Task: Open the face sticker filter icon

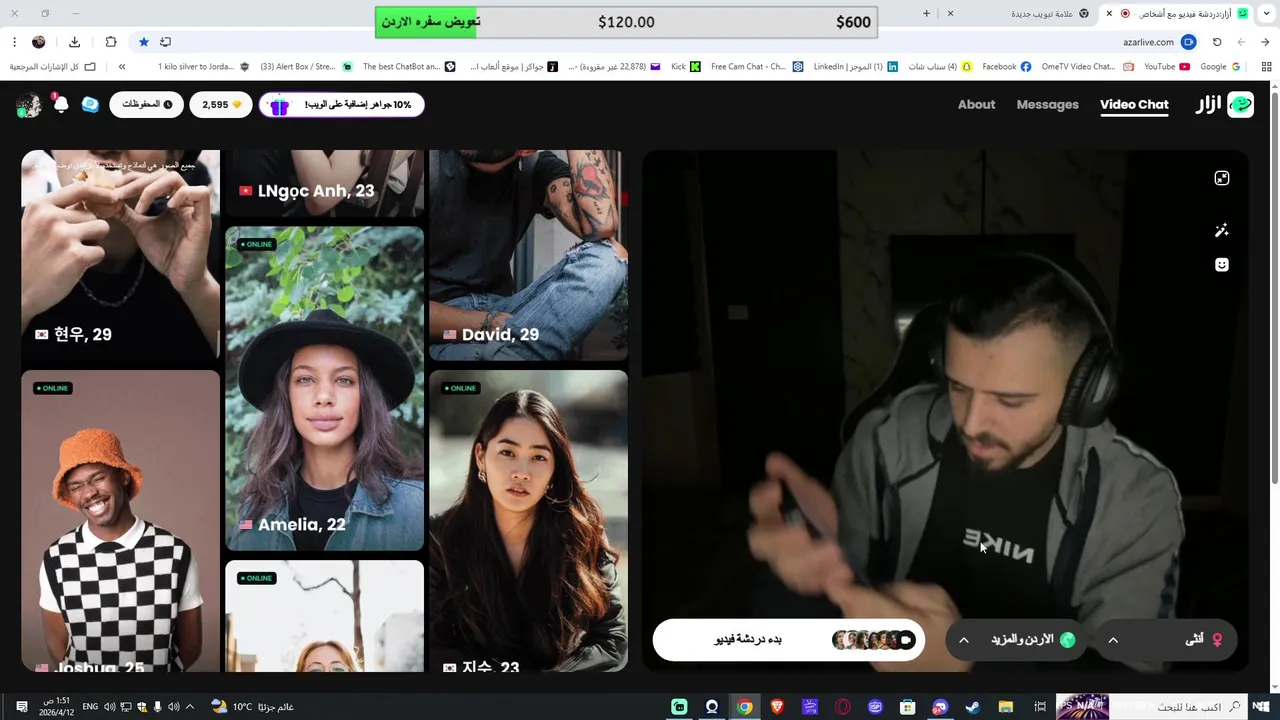Action: click(1221, 265)
